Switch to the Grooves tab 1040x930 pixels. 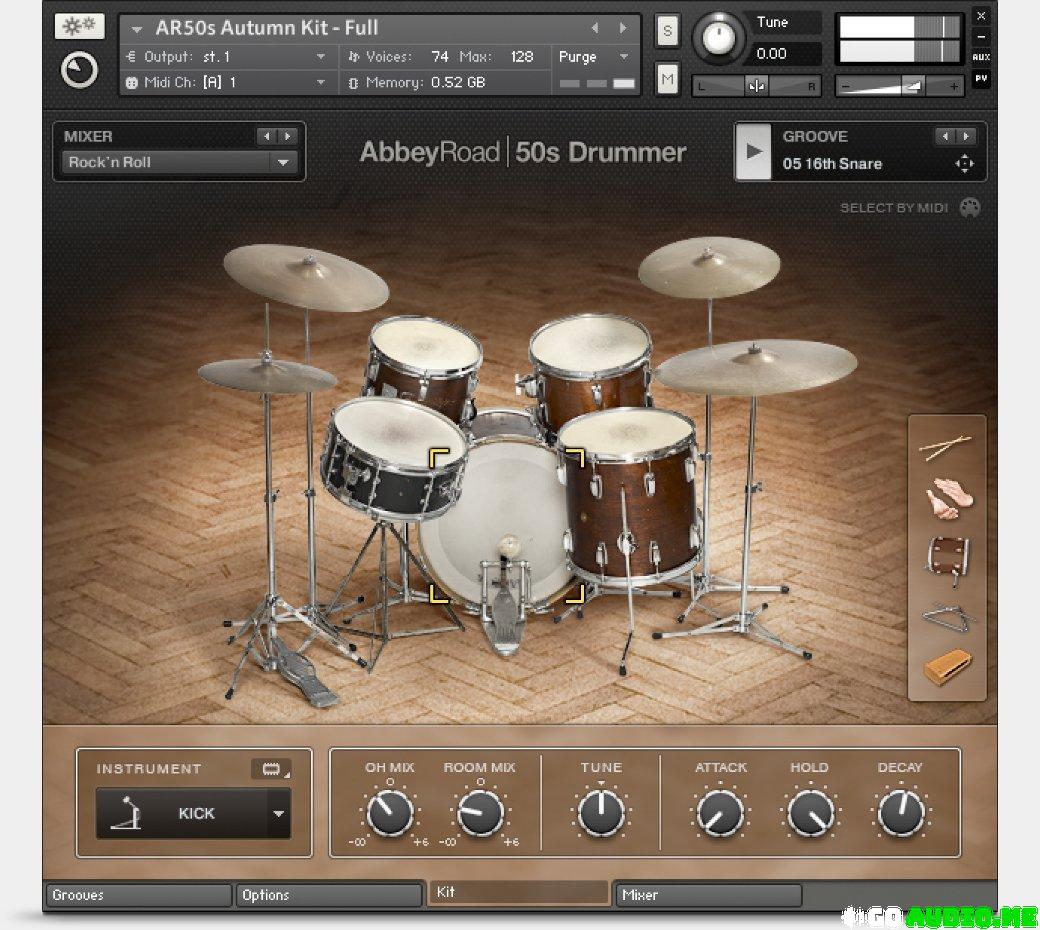pyautogui.click(x=137, y=895)
